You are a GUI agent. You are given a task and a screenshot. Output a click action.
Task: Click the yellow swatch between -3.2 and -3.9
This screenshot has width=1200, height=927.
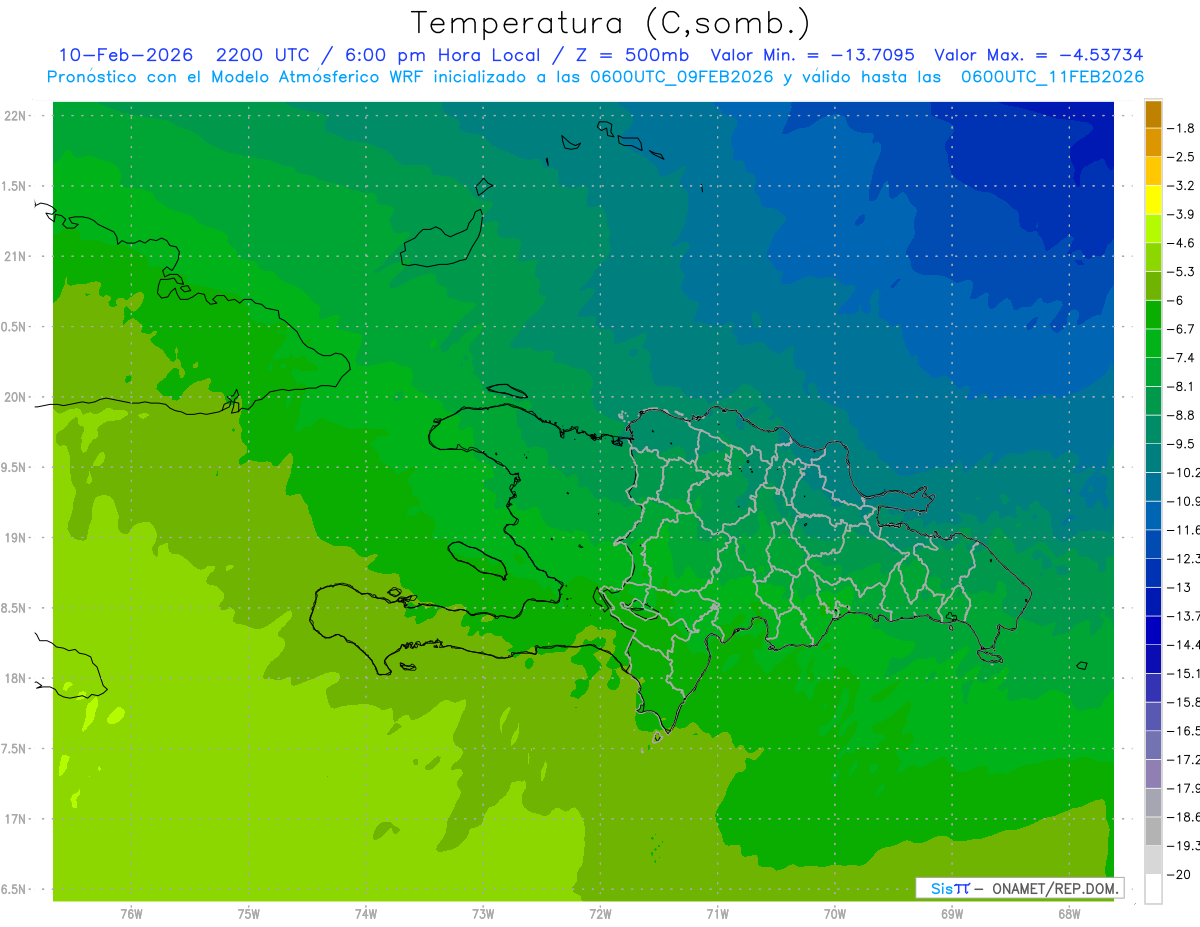click(1153, 201)
